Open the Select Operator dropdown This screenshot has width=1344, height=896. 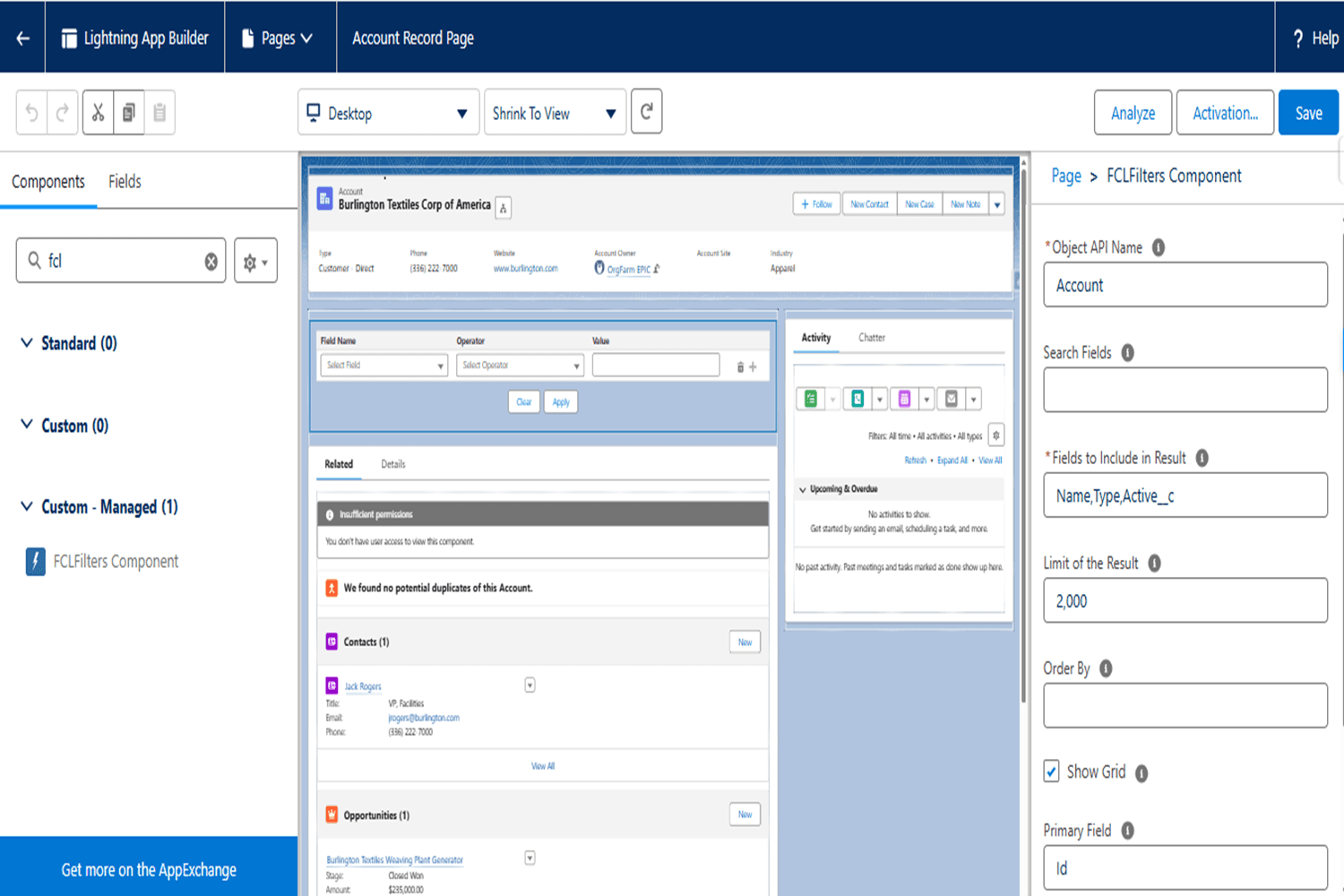520,366
